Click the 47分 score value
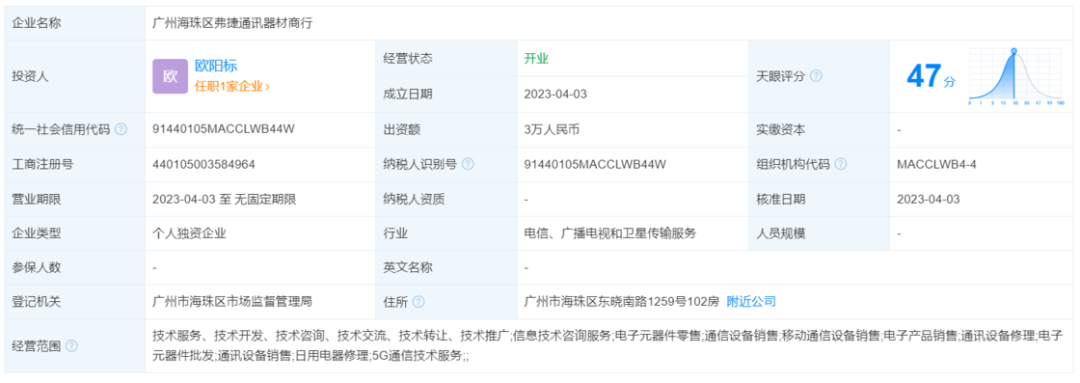Image resolution: width=1080 pixels, height=383 pixels. point(931,77)
